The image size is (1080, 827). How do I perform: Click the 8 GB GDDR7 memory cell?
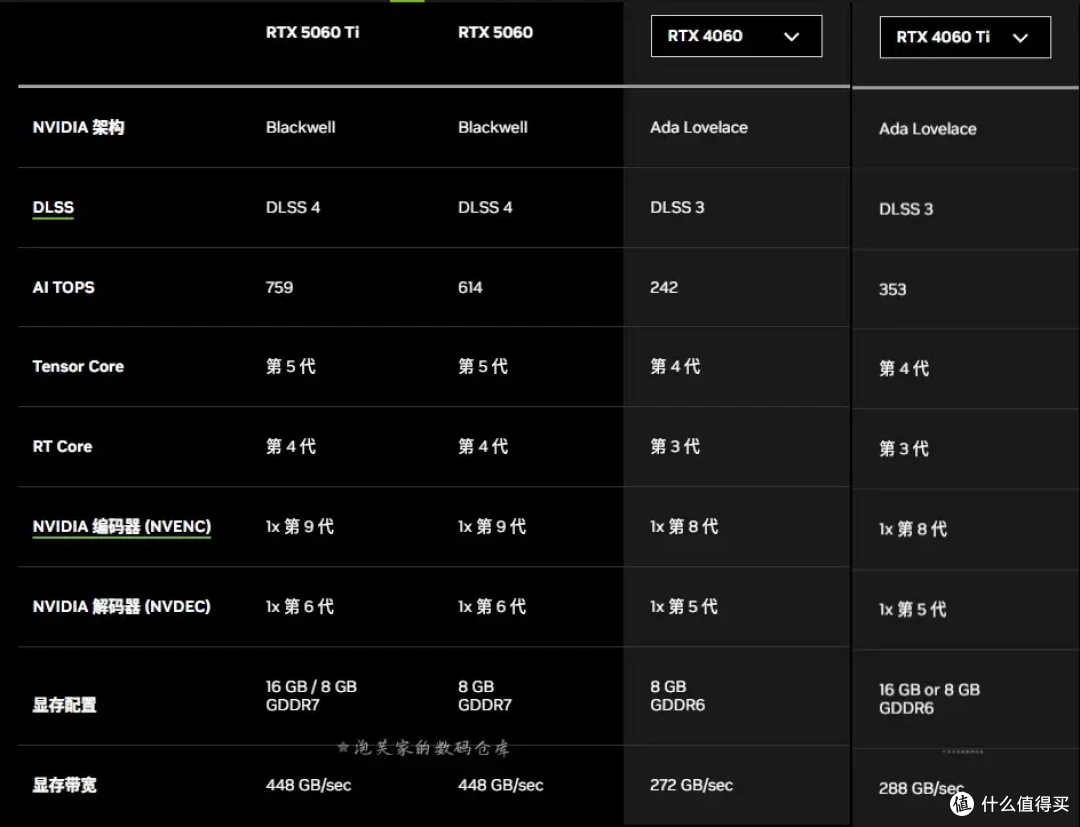[x=485, y=695]
